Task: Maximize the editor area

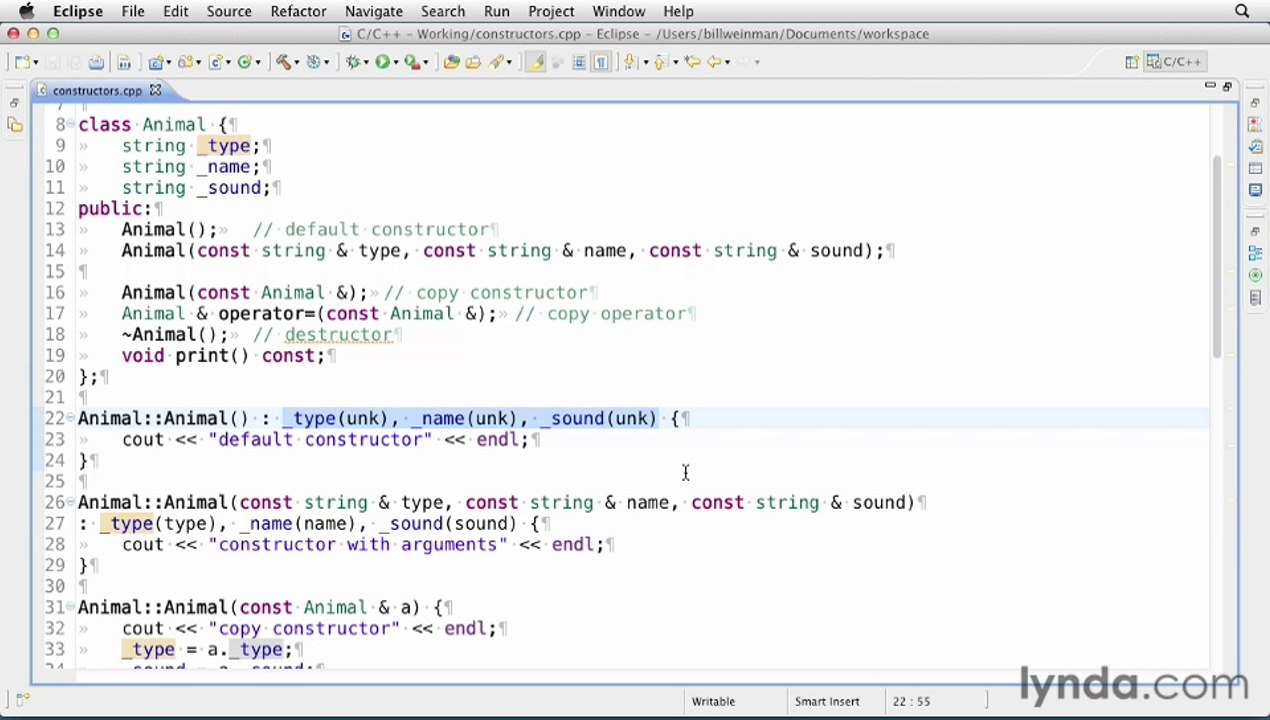Action: [x=1227, y=86]
